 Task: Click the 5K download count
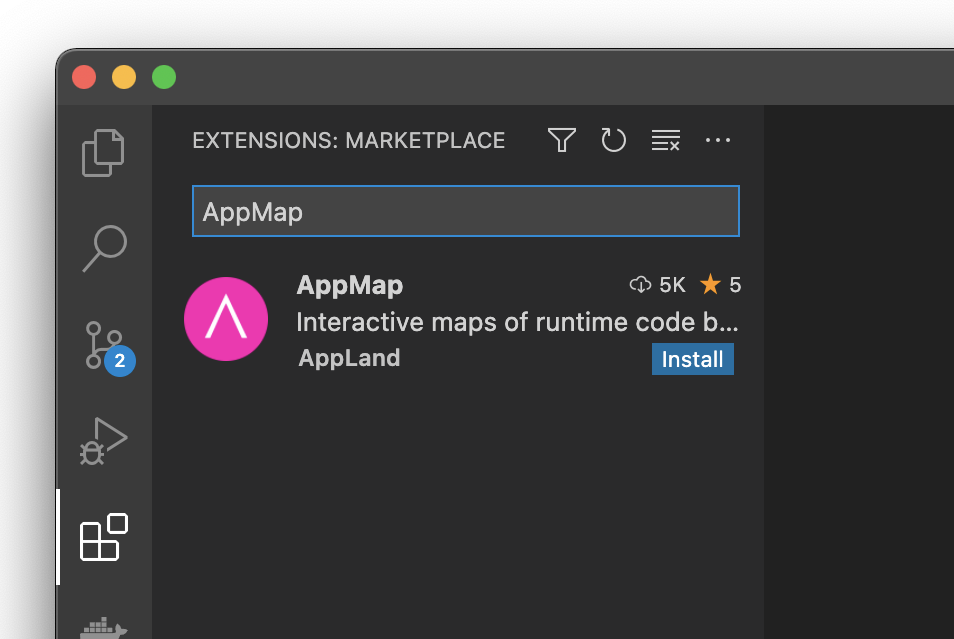point(657,285)
